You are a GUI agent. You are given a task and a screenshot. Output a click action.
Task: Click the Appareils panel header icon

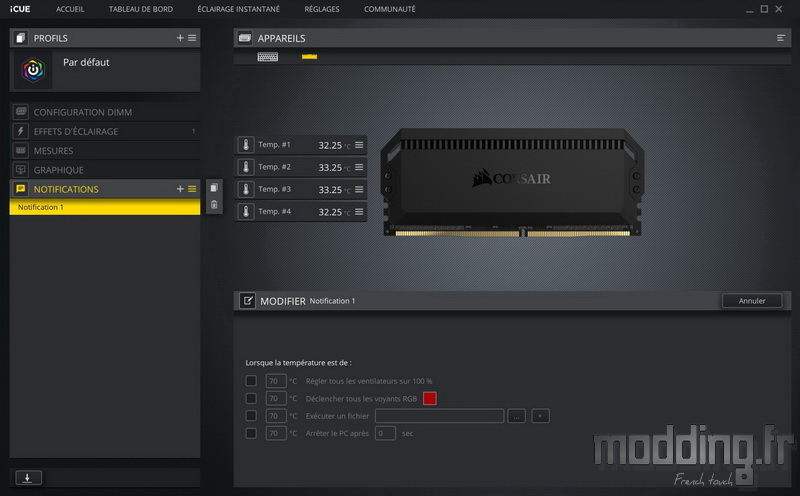coord(245,38)
